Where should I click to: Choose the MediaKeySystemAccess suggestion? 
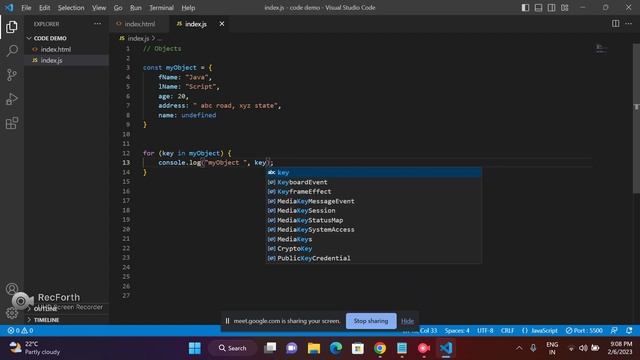pos(374,229)
